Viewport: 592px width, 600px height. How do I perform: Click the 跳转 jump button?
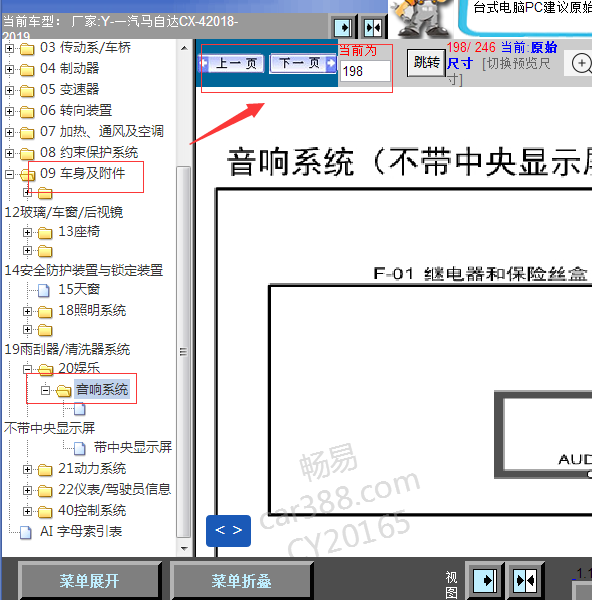(x=426, y=62)
